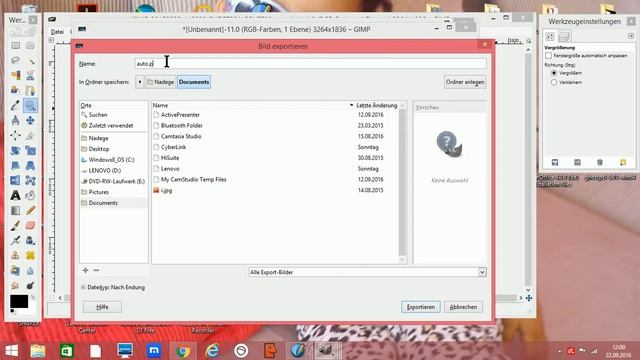Screen dimensions: 640x360
Task: Click the file list vertical scrollbar
Action: tap(402, 182)
